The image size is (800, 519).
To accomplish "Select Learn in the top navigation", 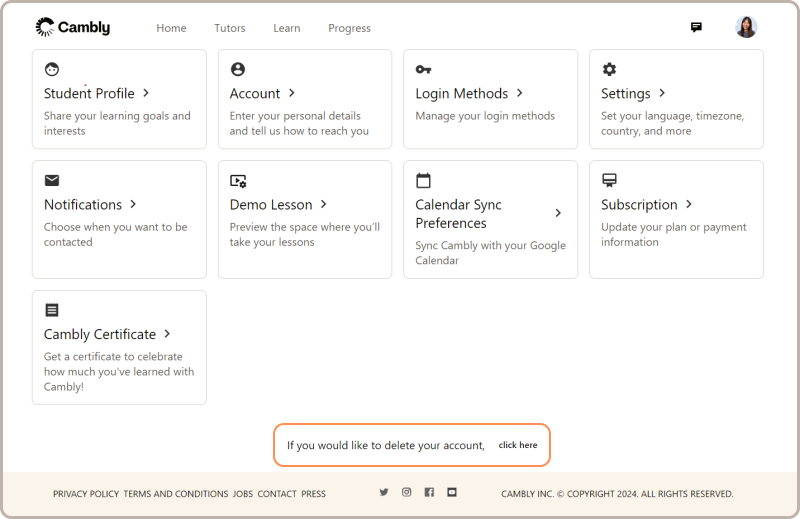I will click(287, 28).
